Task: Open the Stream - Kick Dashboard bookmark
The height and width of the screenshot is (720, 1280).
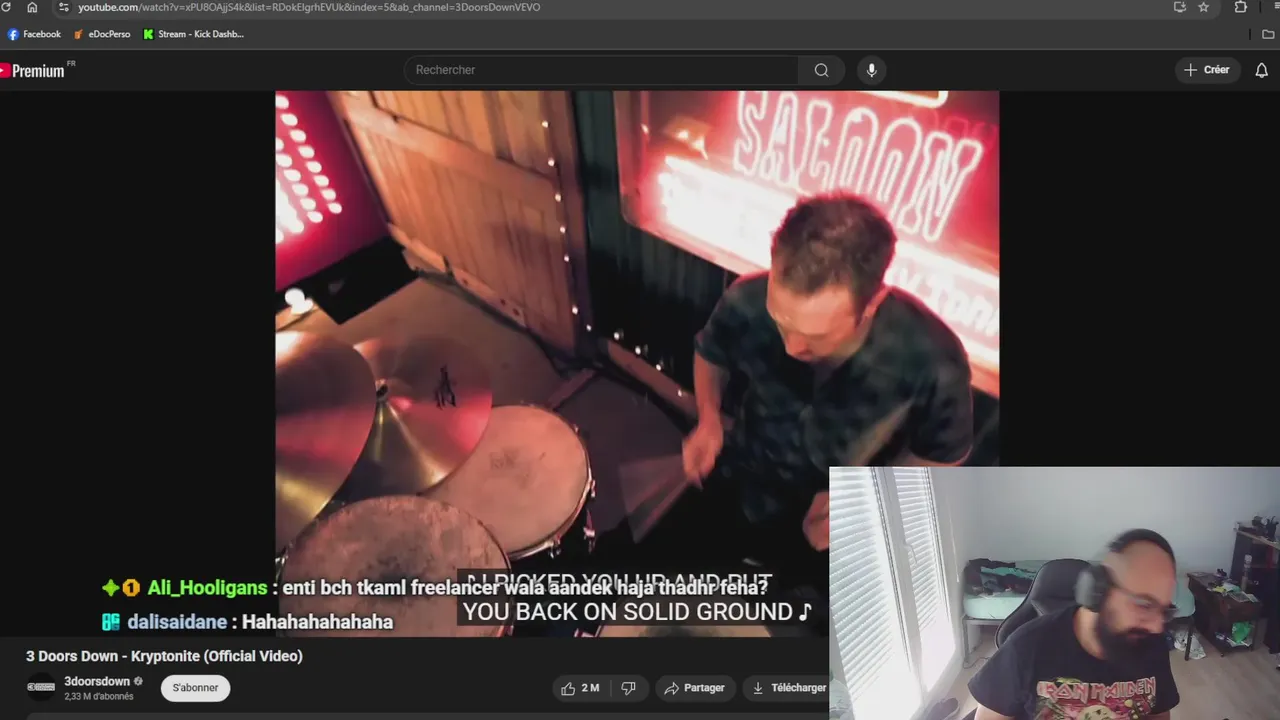Action: (x=194, y=34)
